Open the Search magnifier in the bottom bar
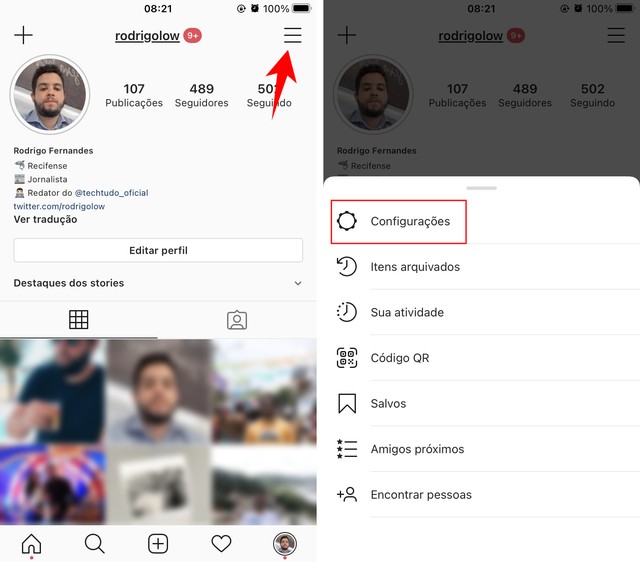This screenshot has width=640, height=562. pos(95,544)
